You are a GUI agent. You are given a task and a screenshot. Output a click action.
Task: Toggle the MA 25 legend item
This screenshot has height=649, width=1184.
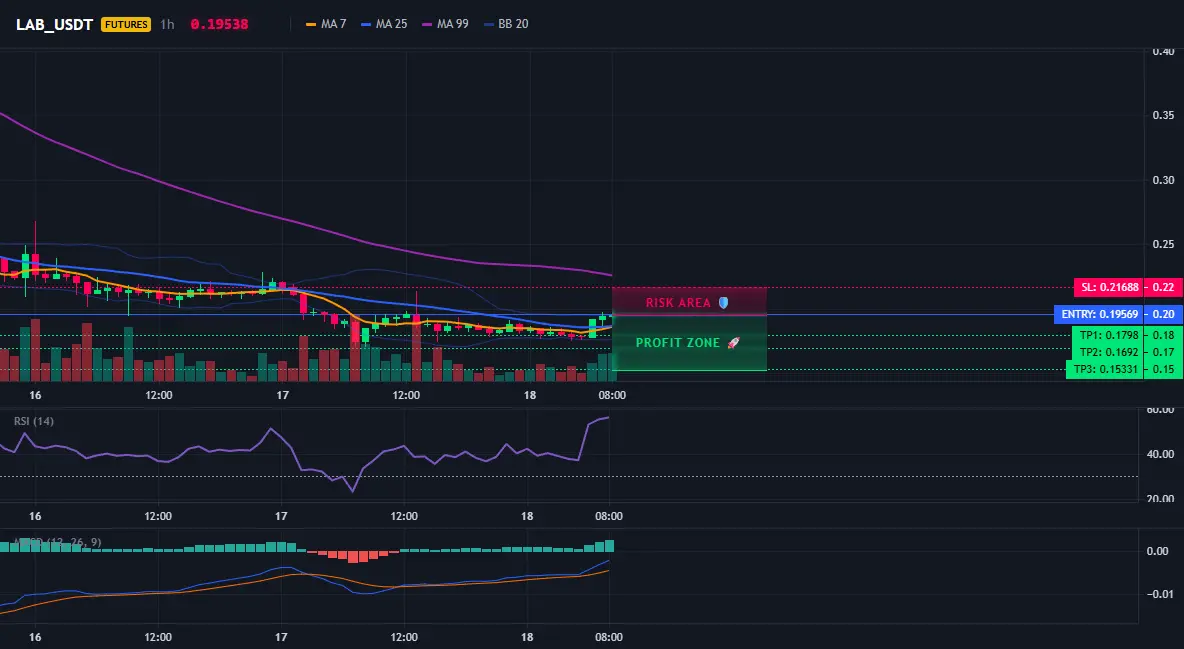point(384,24)
